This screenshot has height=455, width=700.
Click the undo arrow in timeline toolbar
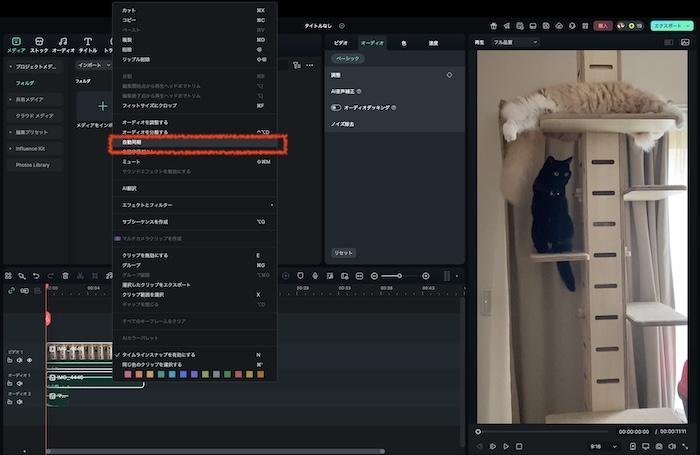pyautogui.click(x=36, y=276)
